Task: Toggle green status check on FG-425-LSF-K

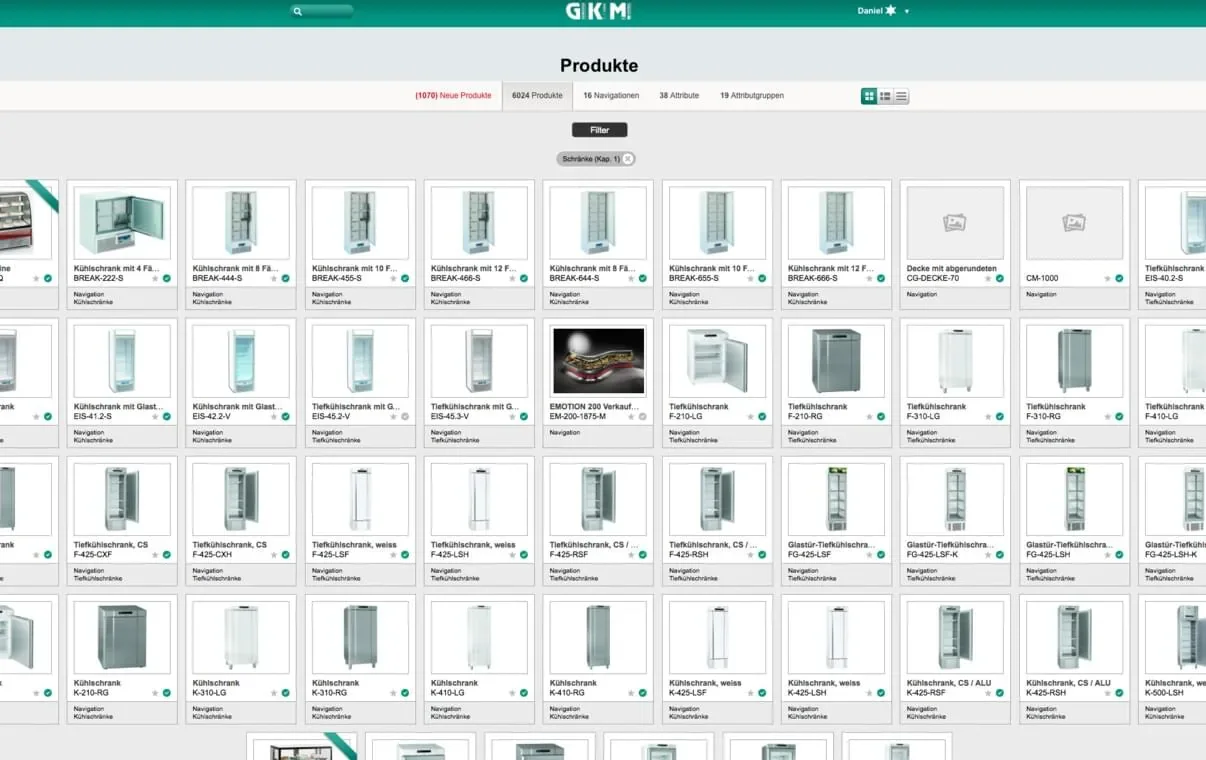Action: pos(1000,554)
